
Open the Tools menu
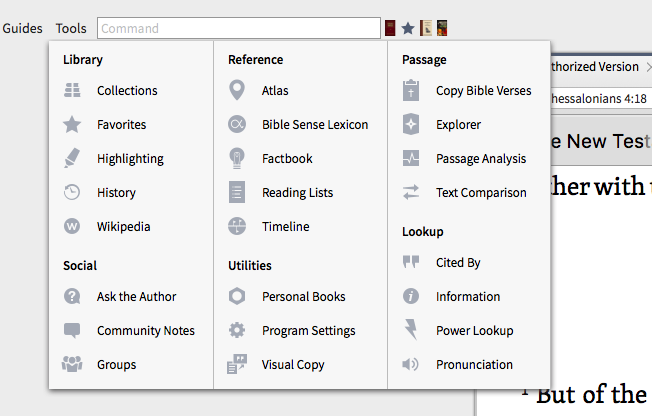pos(71,29)
